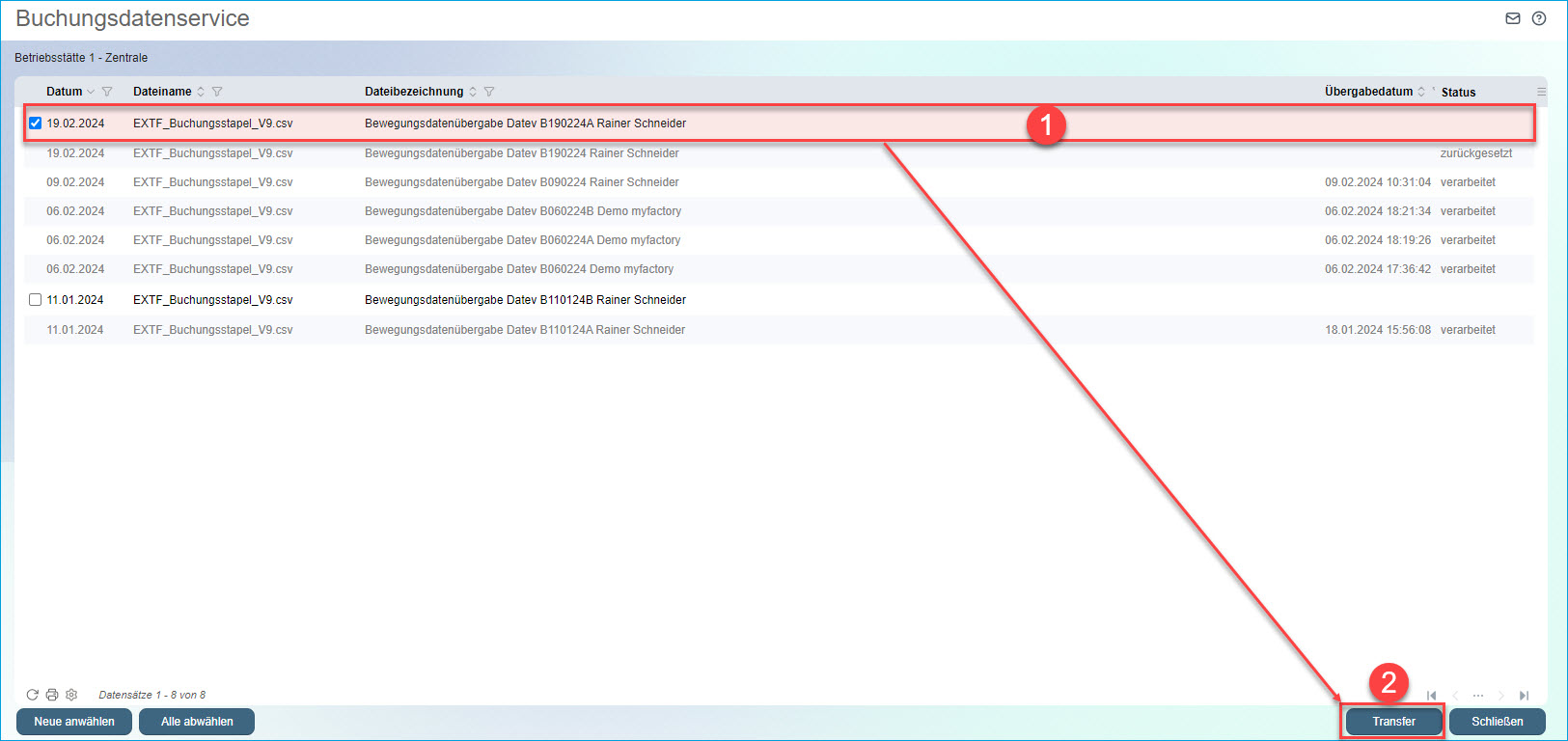This screenshot has height=741, width=1568.
Task: Click transfer date '06.02.2024 18:19:26'
Action: 1378,240
